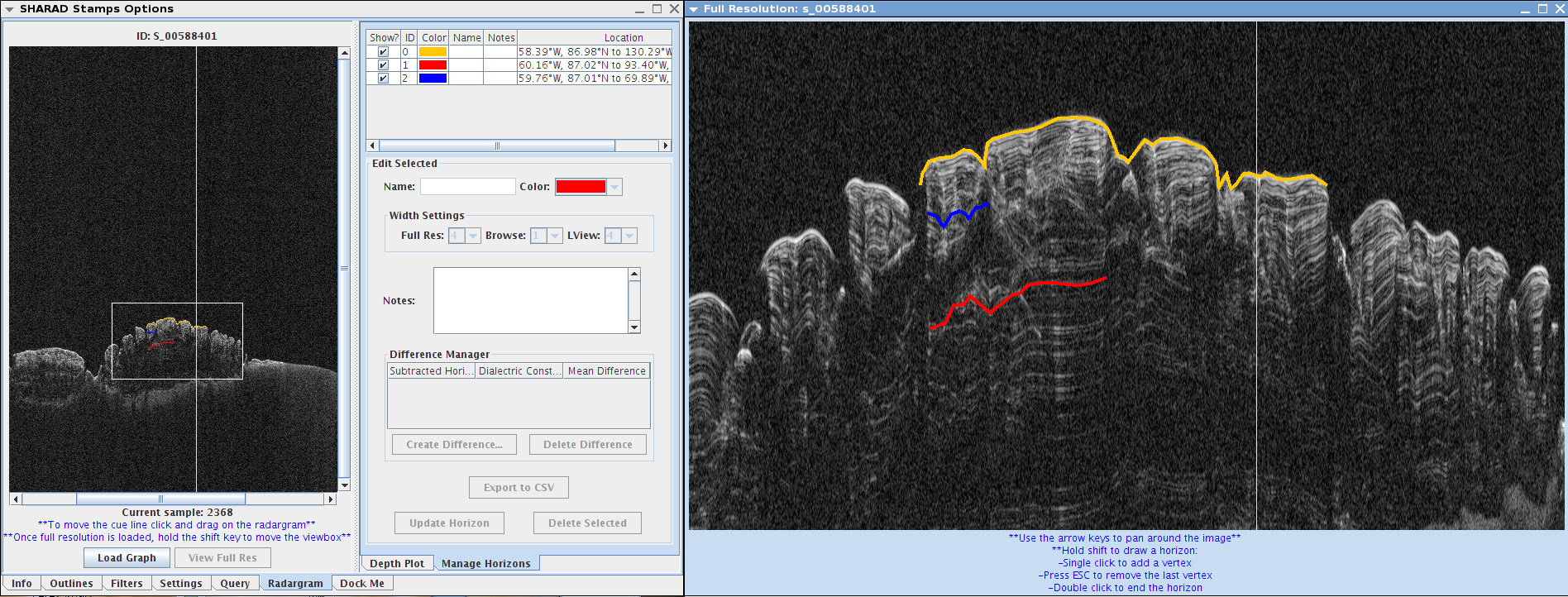
Task: Maximize the Full Resolution window
Action: pos(1542,9)
